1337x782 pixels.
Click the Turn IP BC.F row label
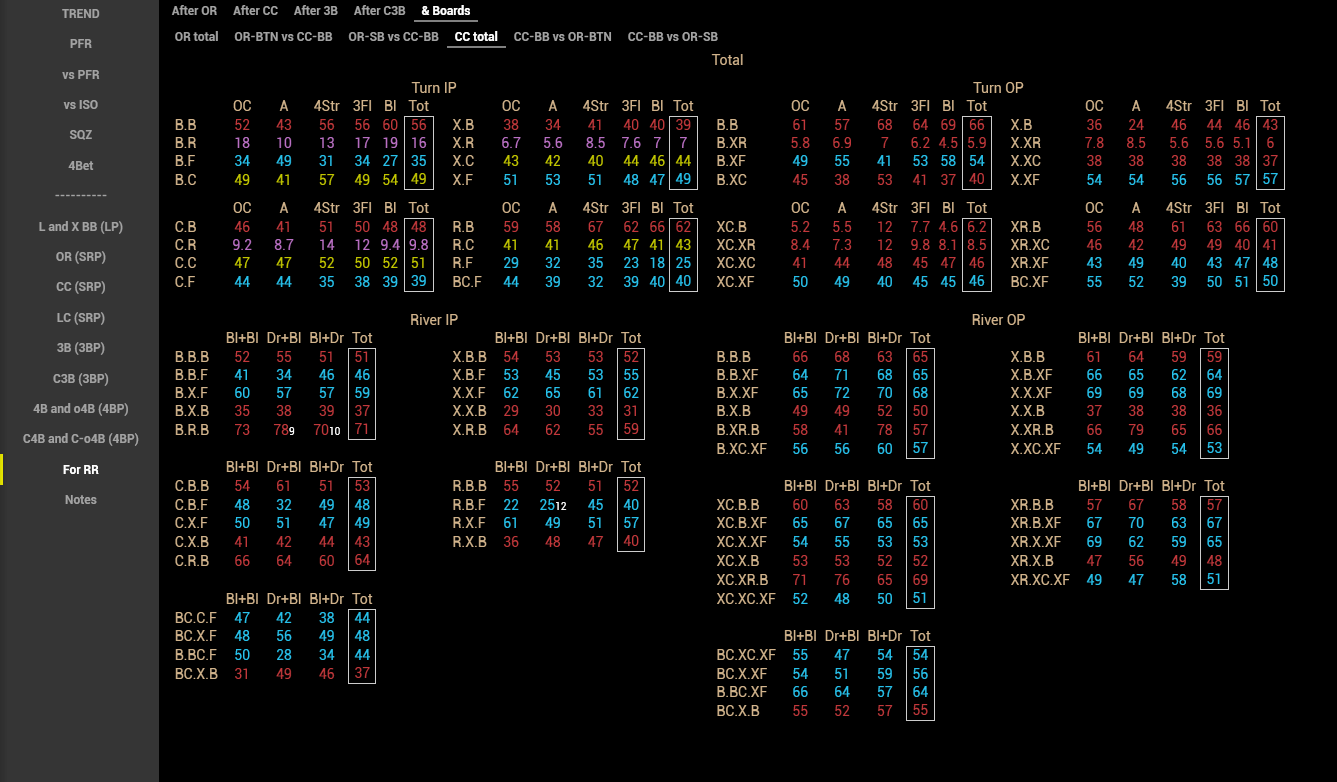pos(467,282)
